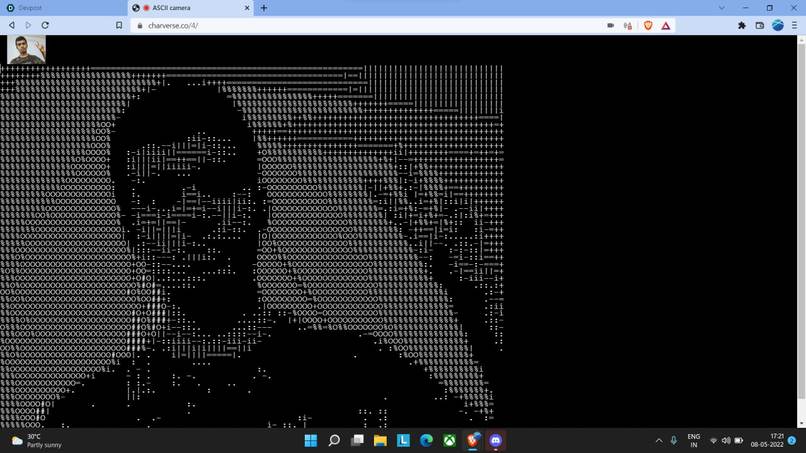Go forward to next page
The height and width of the screenshot is (453, 806).
[28, 25]
